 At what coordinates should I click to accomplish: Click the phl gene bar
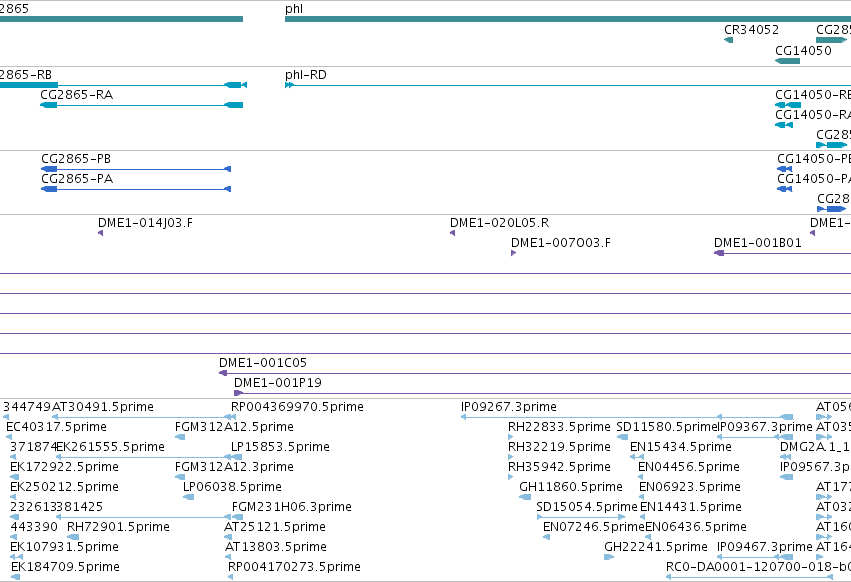coord(568,19)
